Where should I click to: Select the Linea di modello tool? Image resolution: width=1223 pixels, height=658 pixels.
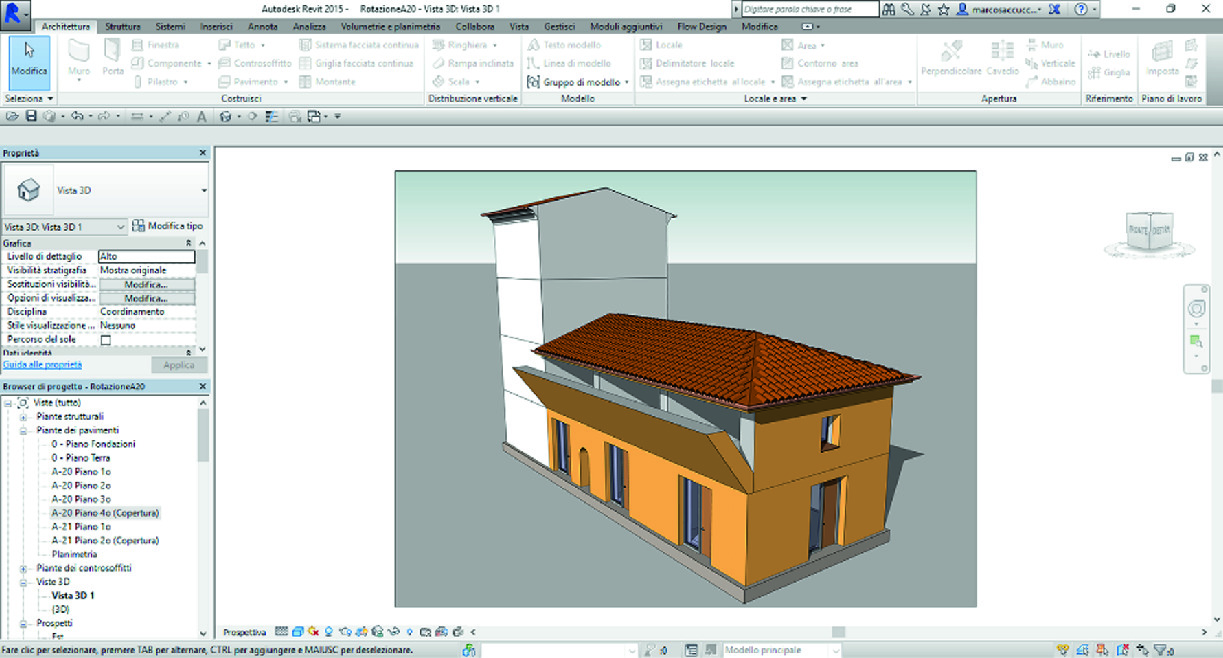point(569,63)
